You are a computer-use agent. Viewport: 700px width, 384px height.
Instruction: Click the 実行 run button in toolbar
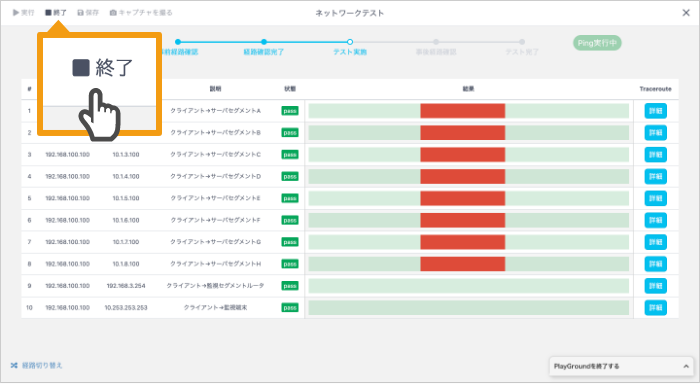[23, 13]
